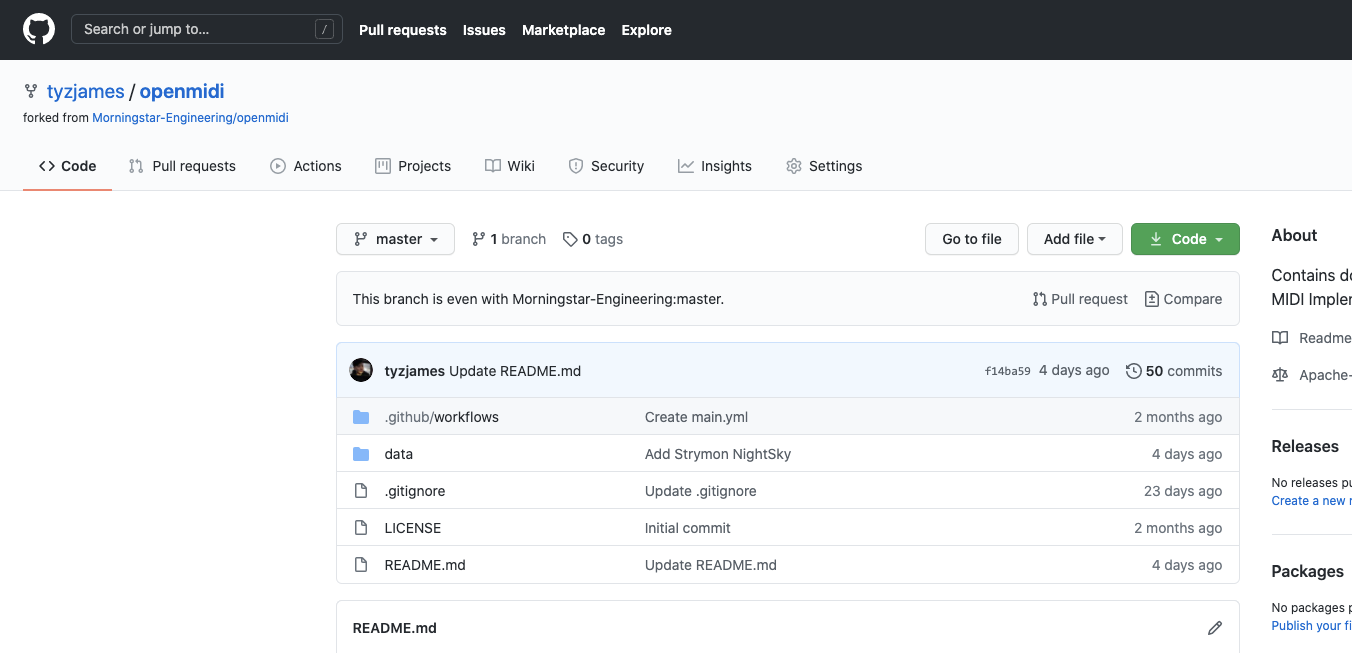
Task: Open the 50 commits history
Action: pos(1174,371)
